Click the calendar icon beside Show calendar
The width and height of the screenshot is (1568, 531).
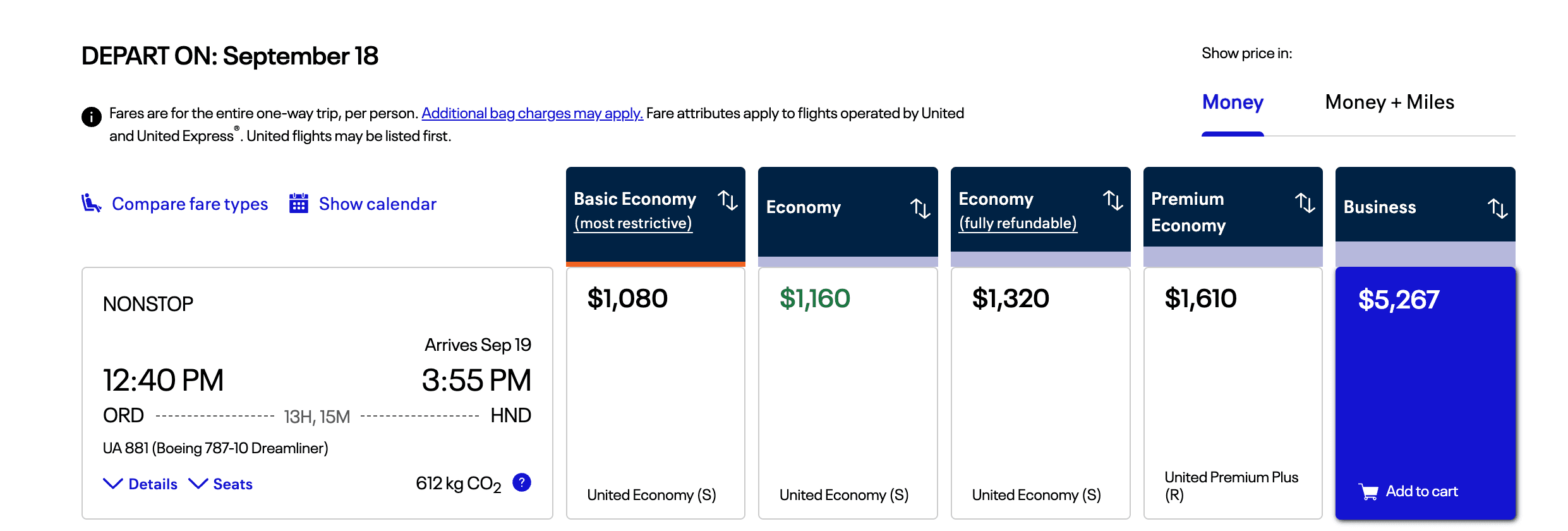[x=297, y=204]
